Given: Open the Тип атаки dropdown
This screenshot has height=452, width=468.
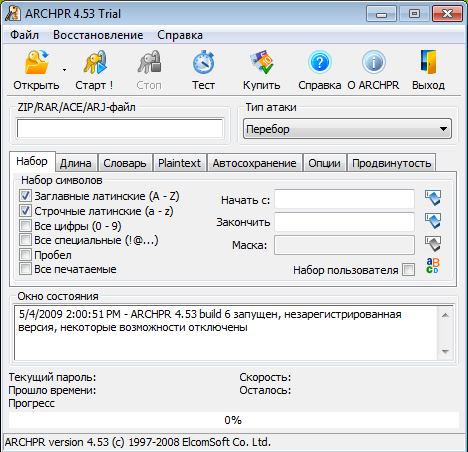Looking at the screenshot, I should pyautogui.click(x=347, y=129).
